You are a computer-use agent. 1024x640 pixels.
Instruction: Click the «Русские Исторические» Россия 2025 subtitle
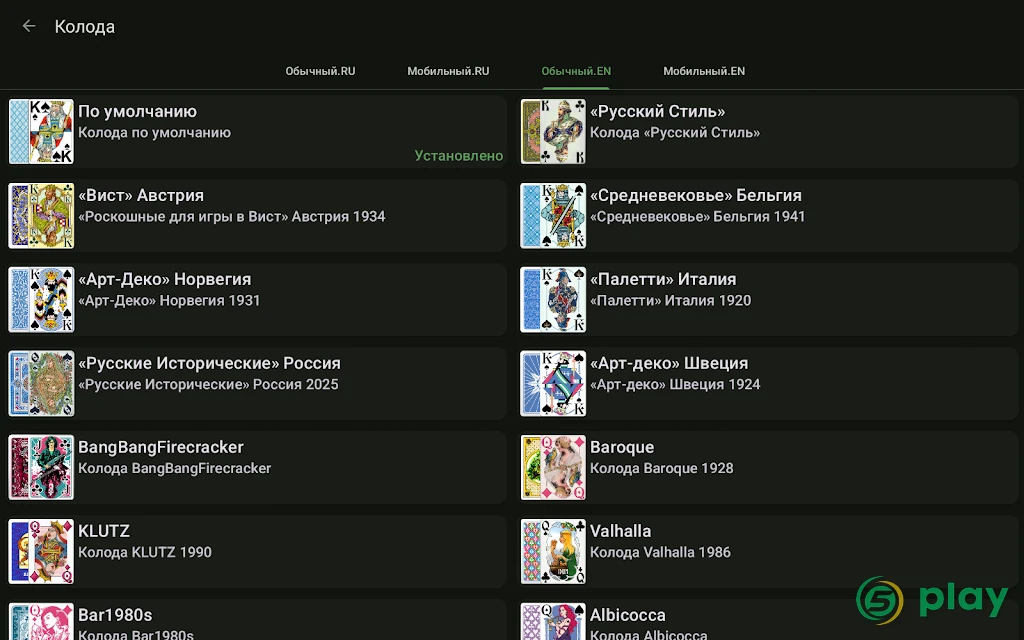click(208, 385)
